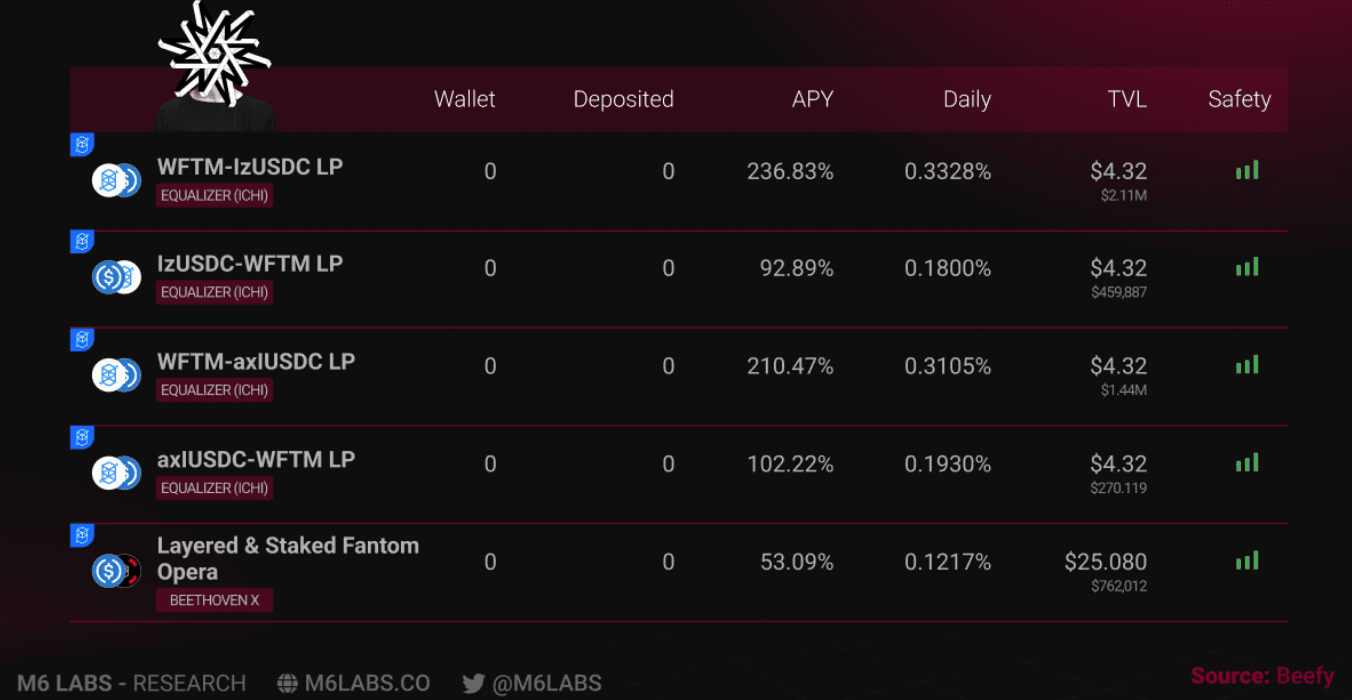Click the safety bars icon for WFTM-lzUSDC LP

(1247, 171)
